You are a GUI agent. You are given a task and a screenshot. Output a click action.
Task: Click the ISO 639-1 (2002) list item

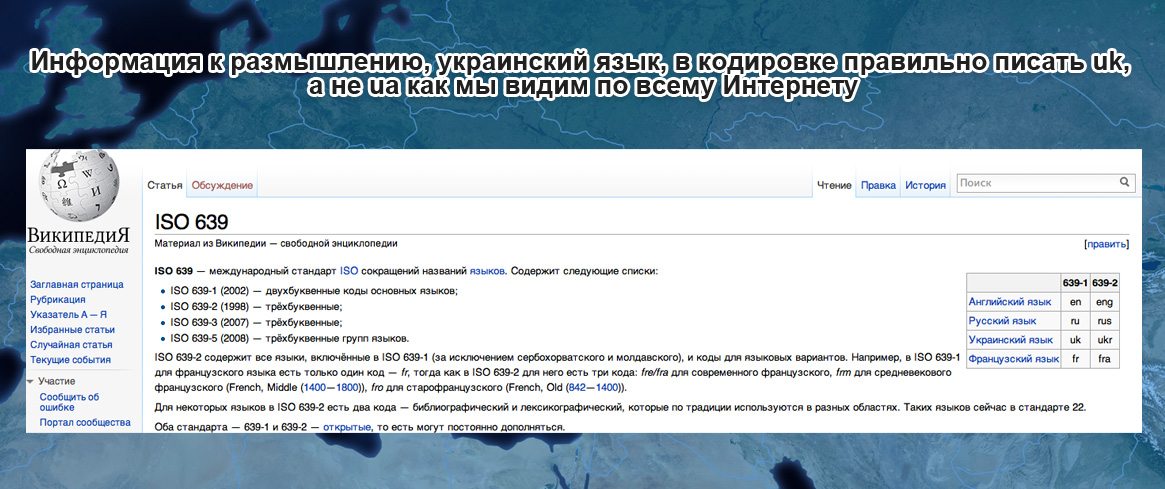[314, 291]
